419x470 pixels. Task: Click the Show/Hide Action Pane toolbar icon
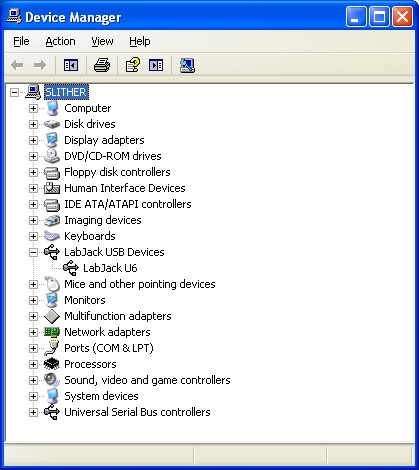click(x=156, y=65)
